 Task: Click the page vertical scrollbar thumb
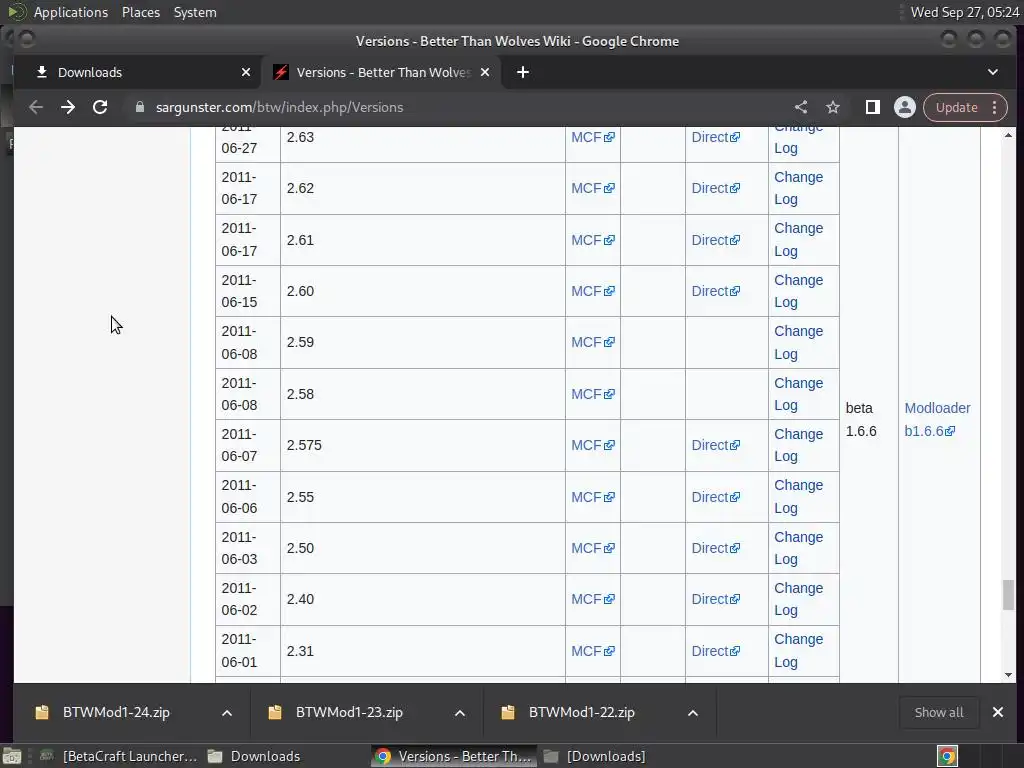pyautogui.click(x=1008, y=595)
